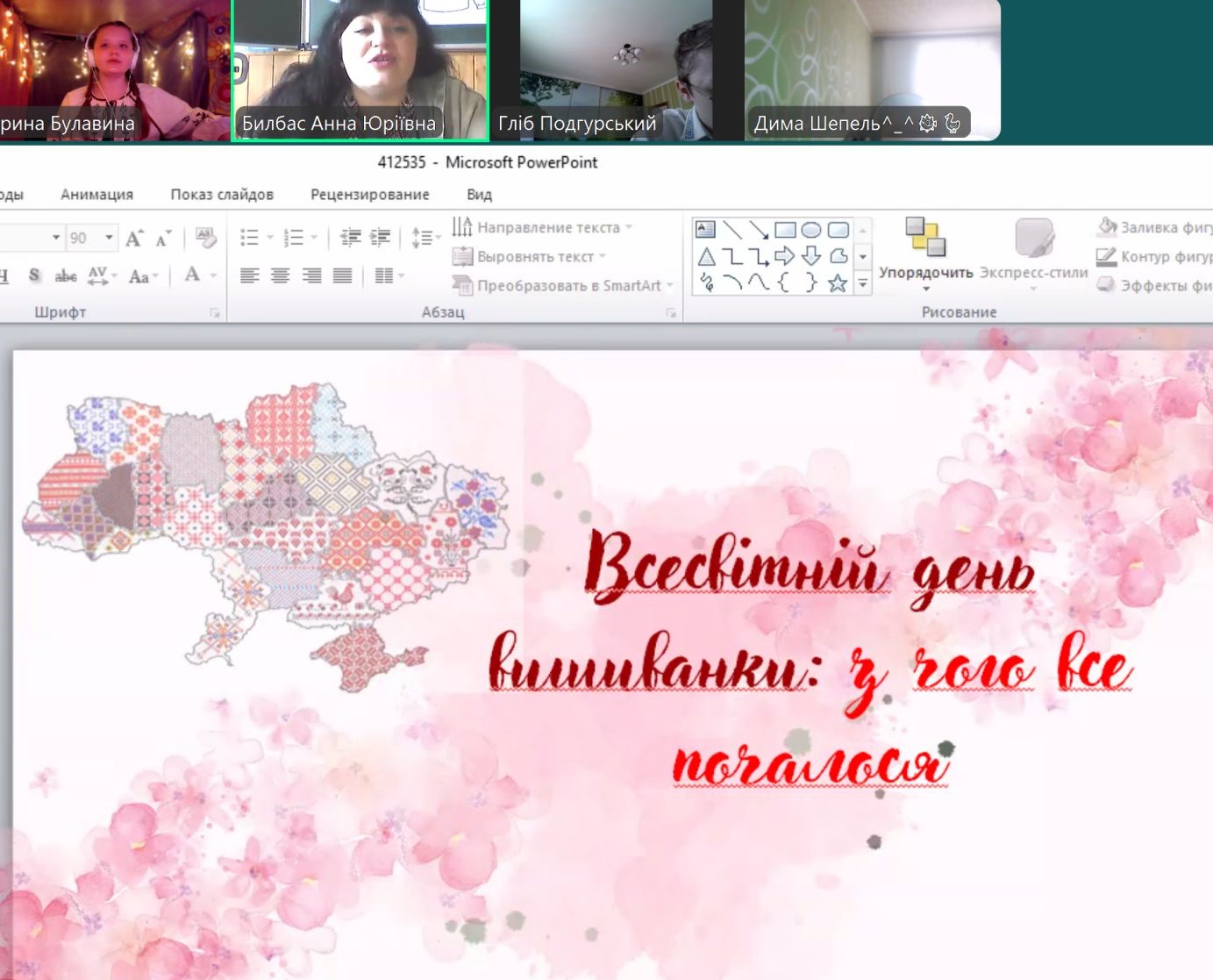
Task: Select Гліб Подгурський video tile
Action: [616, 70]
